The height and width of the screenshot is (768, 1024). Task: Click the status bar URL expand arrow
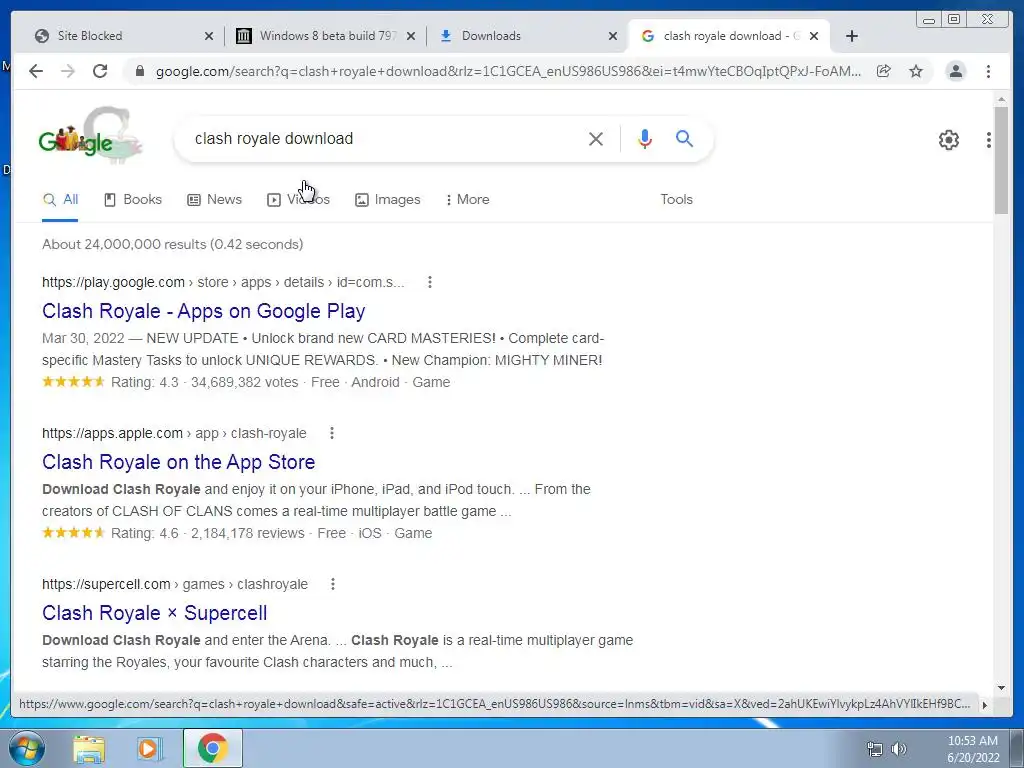(984, 705)
